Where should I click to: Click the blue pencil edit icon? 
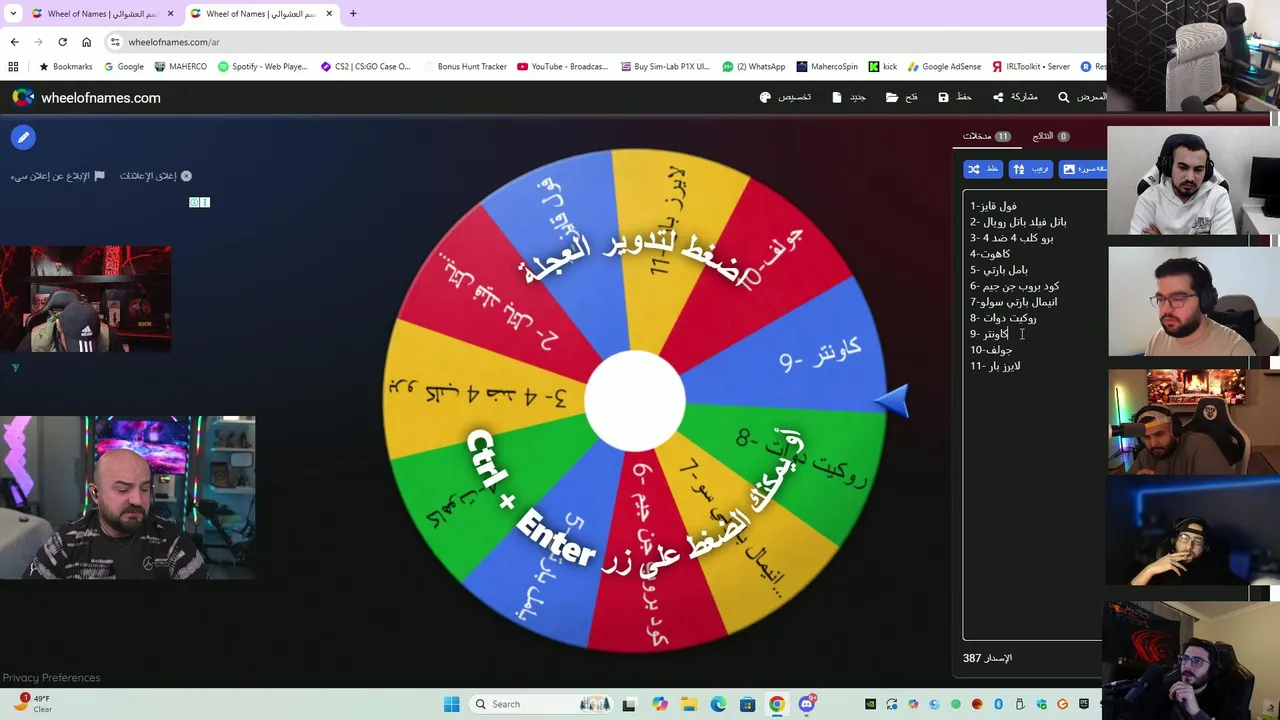tap(23, 137)
